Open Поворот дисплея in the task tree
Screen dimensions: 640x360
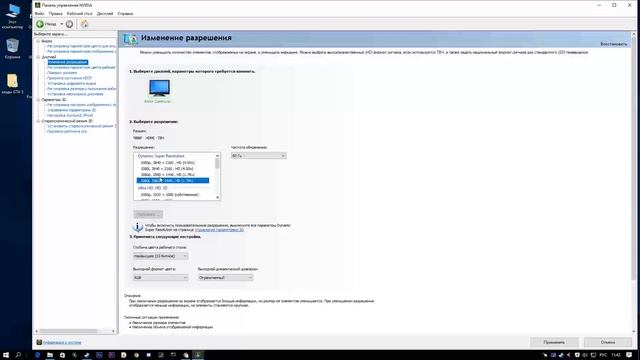(62, 73)
